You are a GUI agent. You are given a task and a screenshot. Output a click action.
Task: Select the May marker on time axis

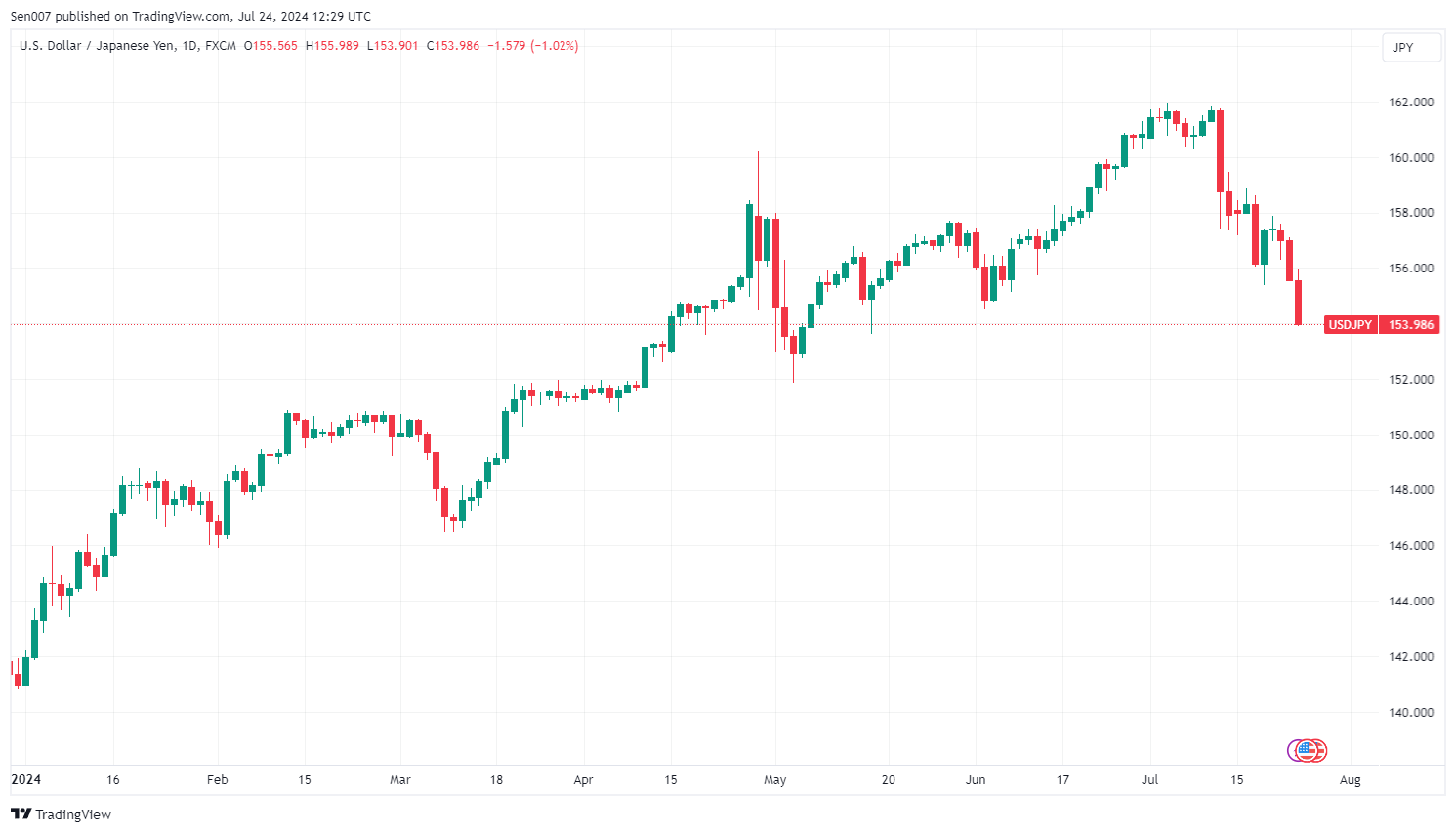click(x=774, y=780)
